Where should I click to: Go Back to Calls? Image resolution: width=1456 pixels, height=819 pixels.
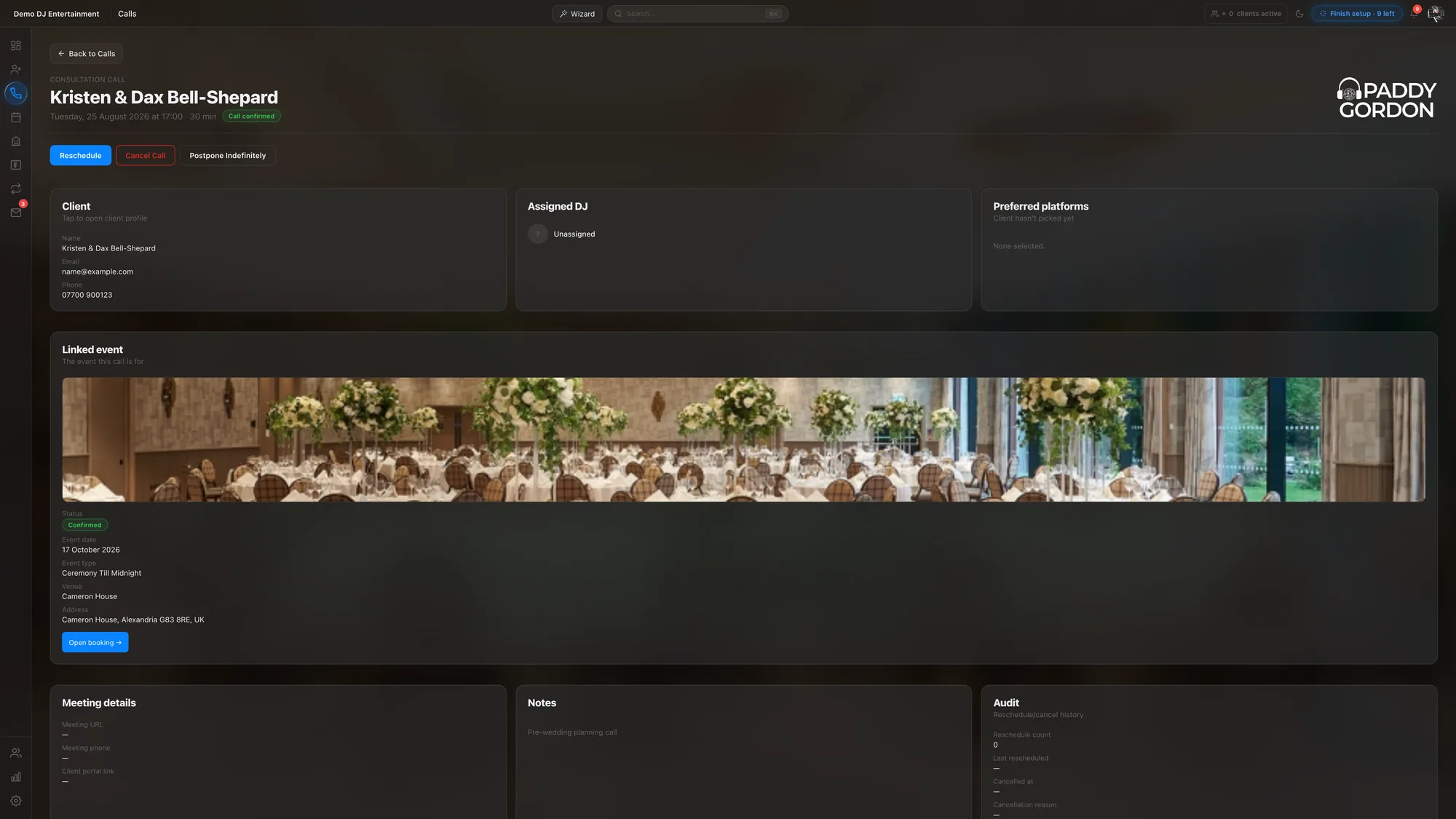coord(87,54)
